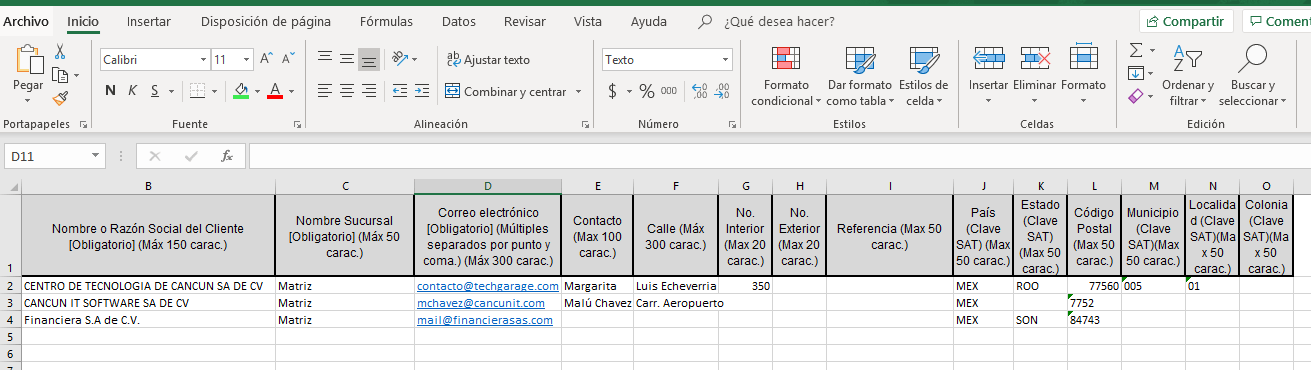This screenshot has width=1311, height=370.
Task: Click the percent style icon
Action: point(646,91)
